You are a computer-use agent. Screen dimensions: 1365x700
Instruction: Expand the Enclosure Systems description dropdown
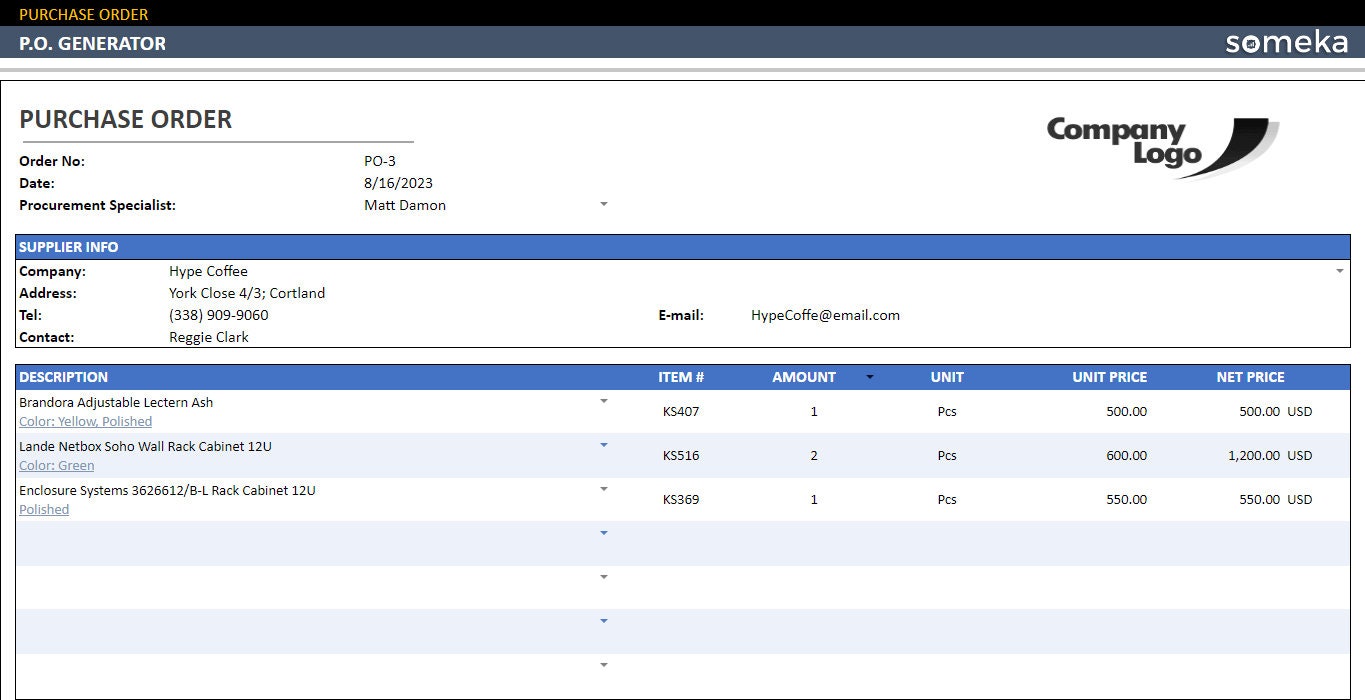[x=603, y=488]
